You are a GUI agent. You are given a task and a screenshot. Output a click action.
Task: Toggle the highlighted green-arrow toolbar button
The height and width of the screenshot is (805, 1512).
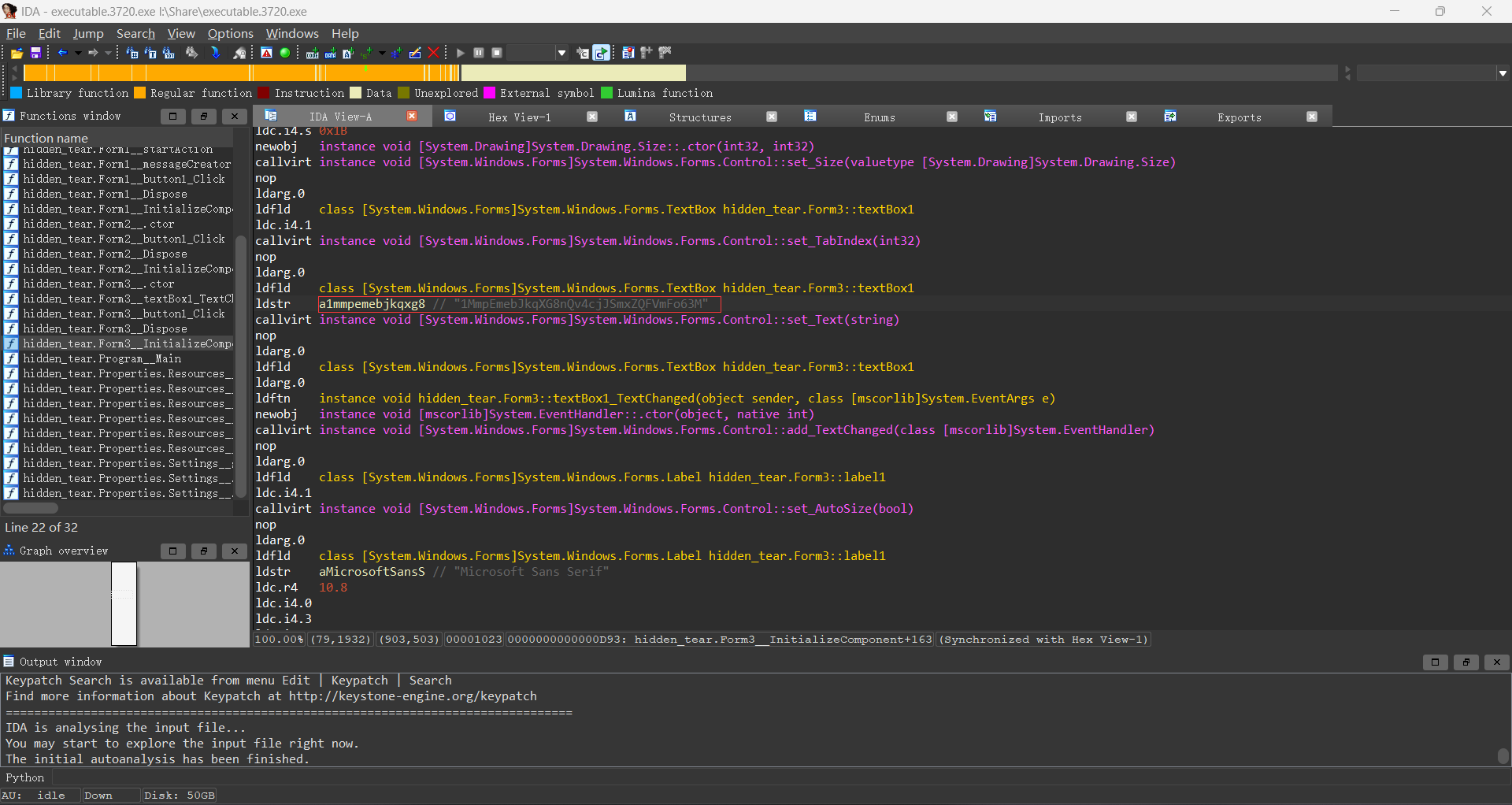(x=601, y=53)
